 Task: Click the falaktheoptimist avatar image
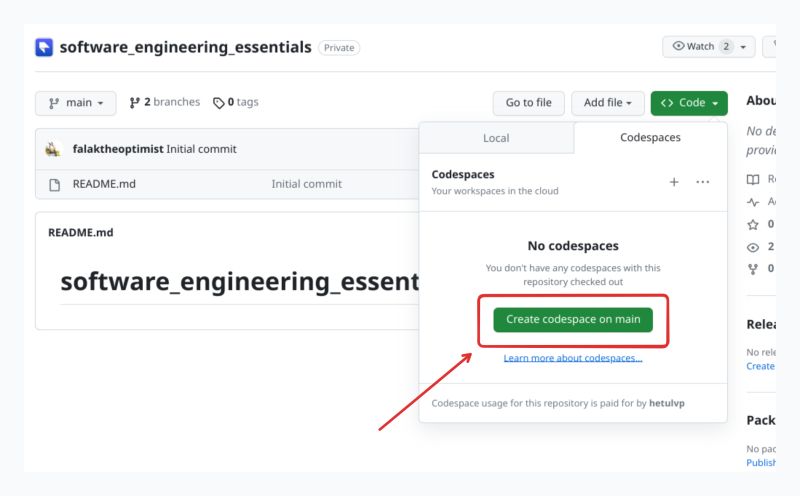tap(53, 149)
